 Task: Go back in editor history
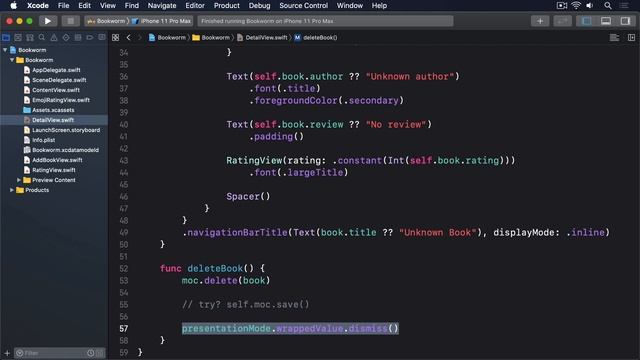[x=129, y=38]
